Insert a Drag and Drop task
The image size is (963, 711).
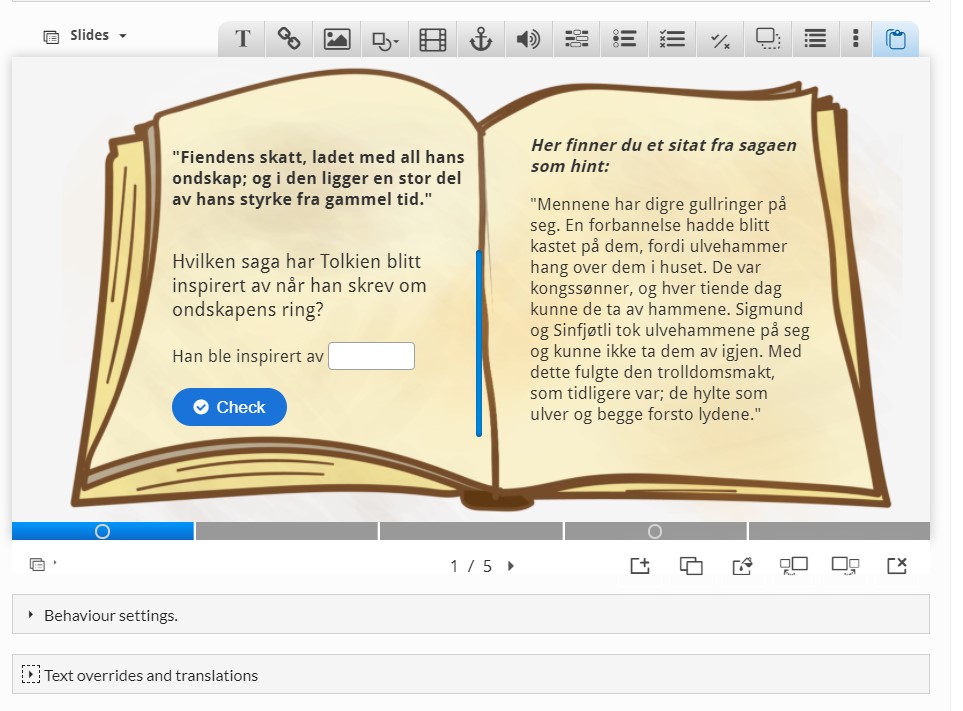pos(768,39)
